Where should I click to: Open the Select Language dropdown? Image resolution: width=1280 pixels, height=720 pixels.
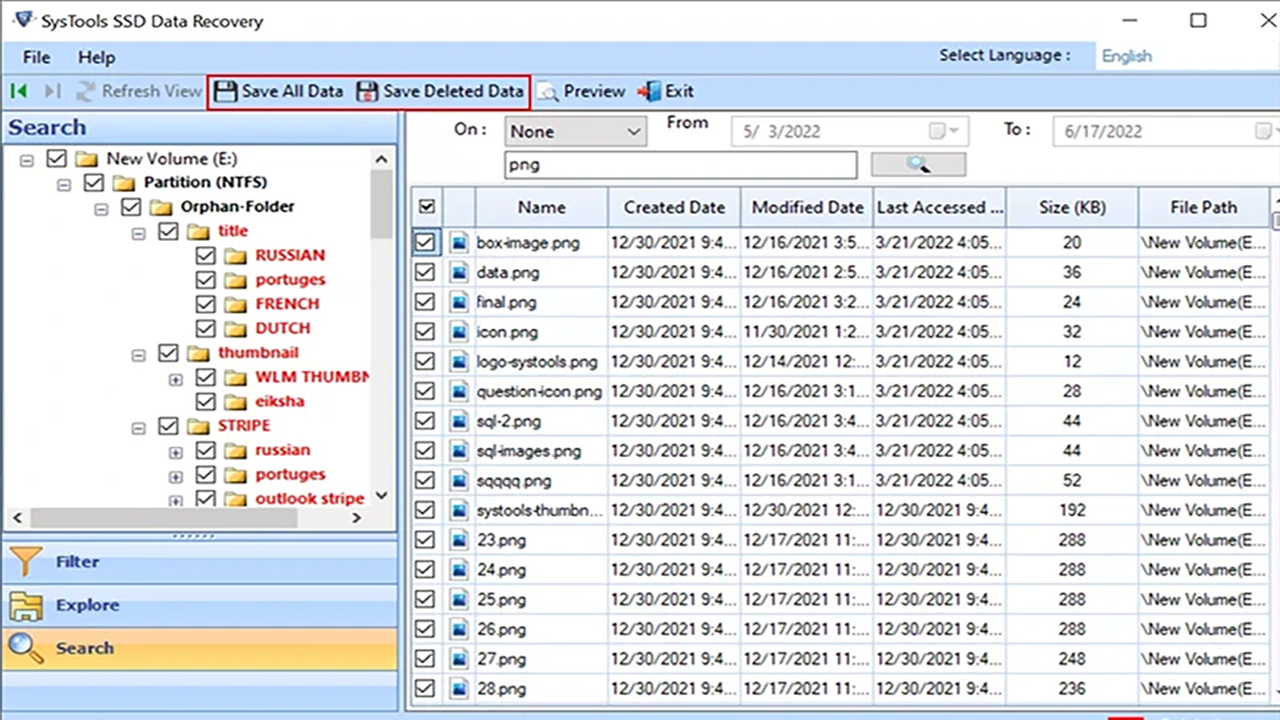point(1185,56)
